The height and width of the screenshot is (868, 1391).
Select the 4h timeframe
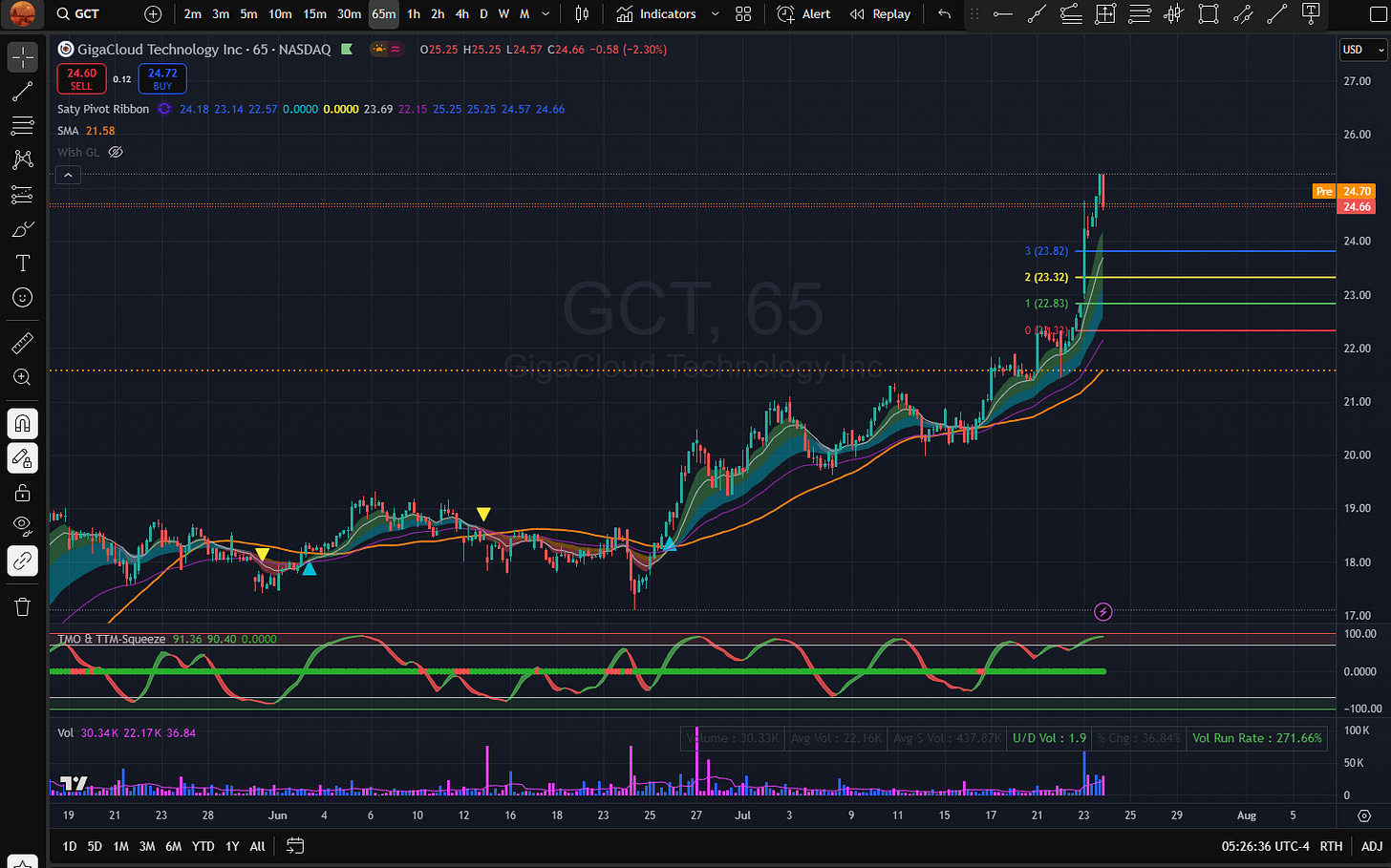[462, 14]
